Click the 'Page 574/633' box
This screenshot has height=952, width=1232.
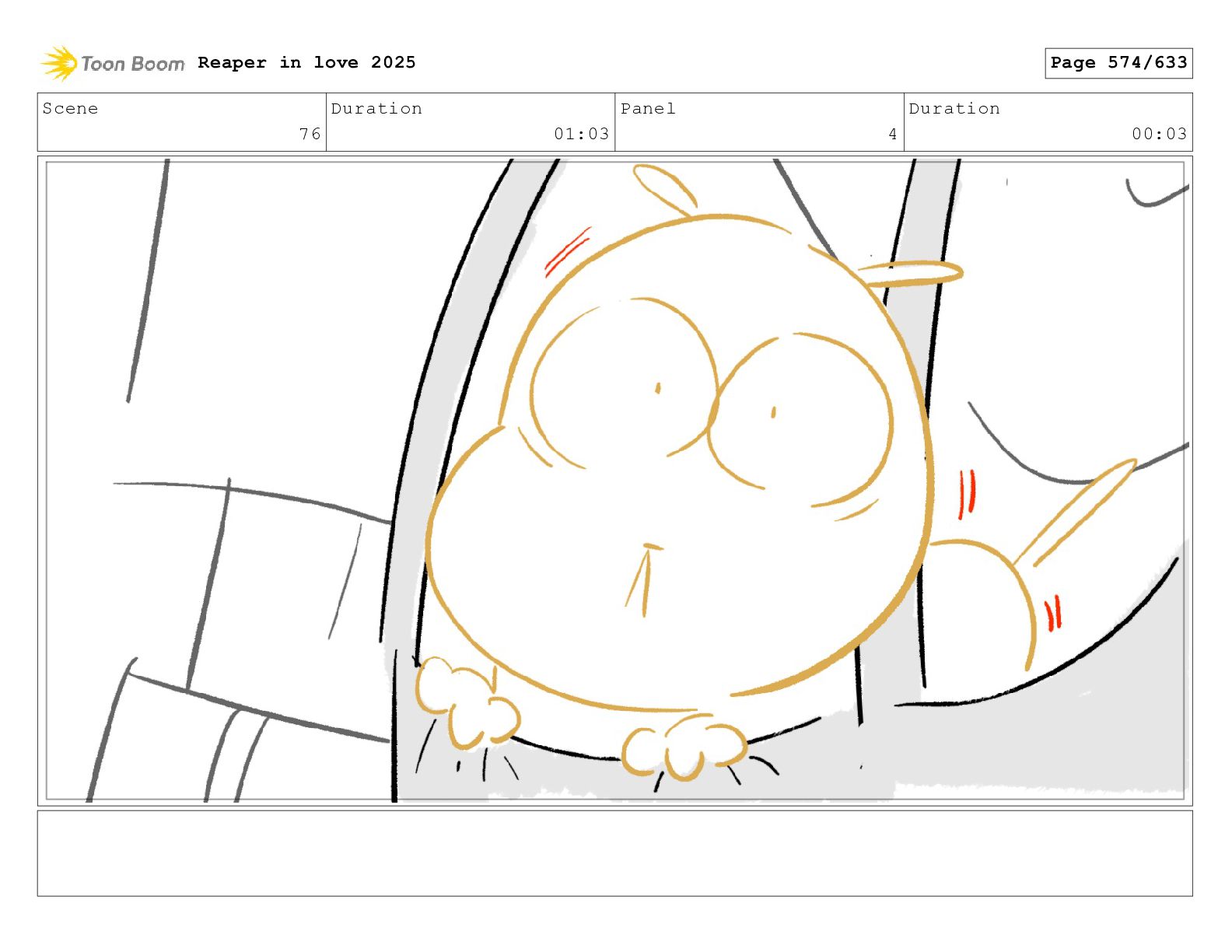(1118, 63)
